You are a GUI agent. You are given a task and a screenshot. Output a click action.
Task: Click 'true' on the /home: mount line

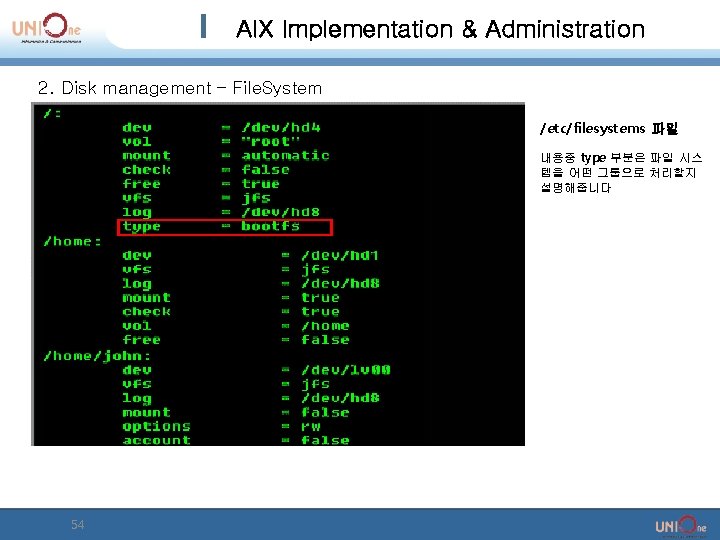(321, 298)
